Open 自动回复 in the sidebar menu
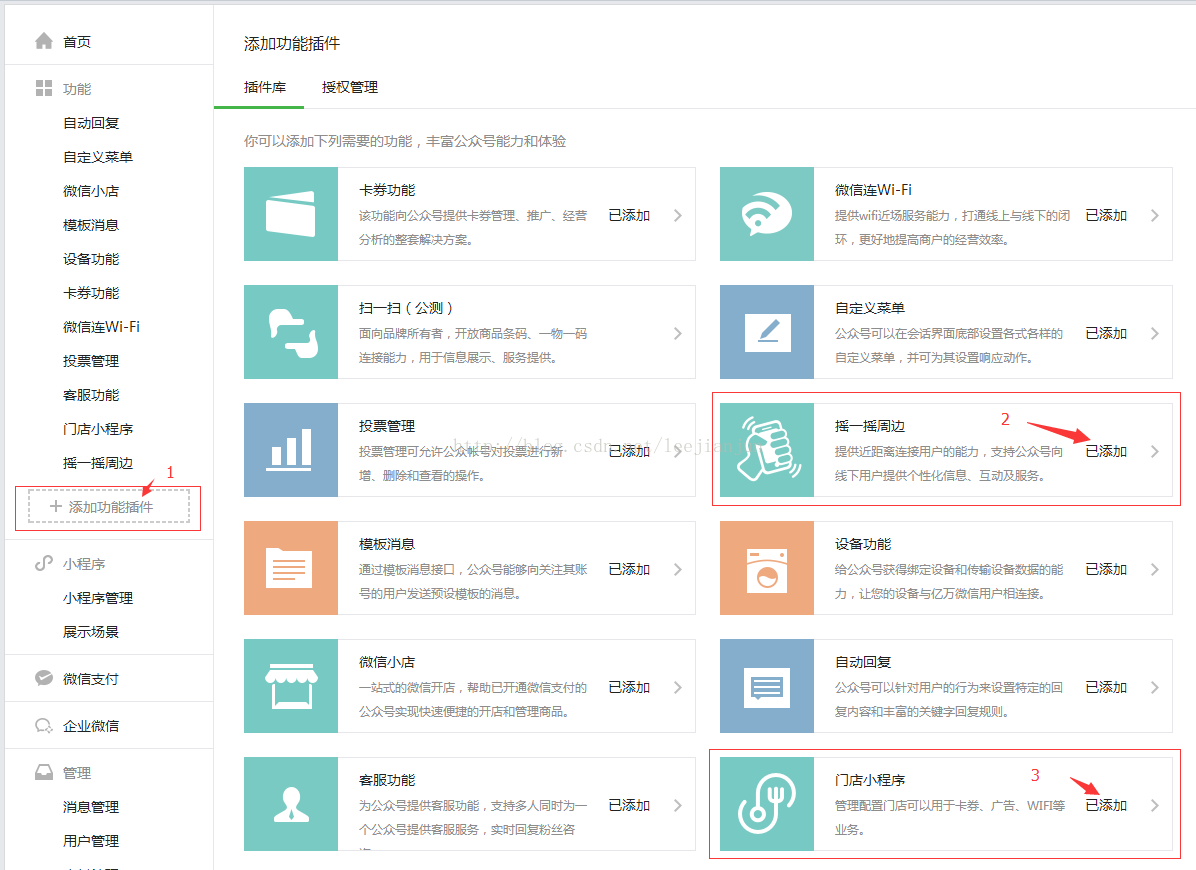This screenshot has width=1196, height=870. click(91, 123)
